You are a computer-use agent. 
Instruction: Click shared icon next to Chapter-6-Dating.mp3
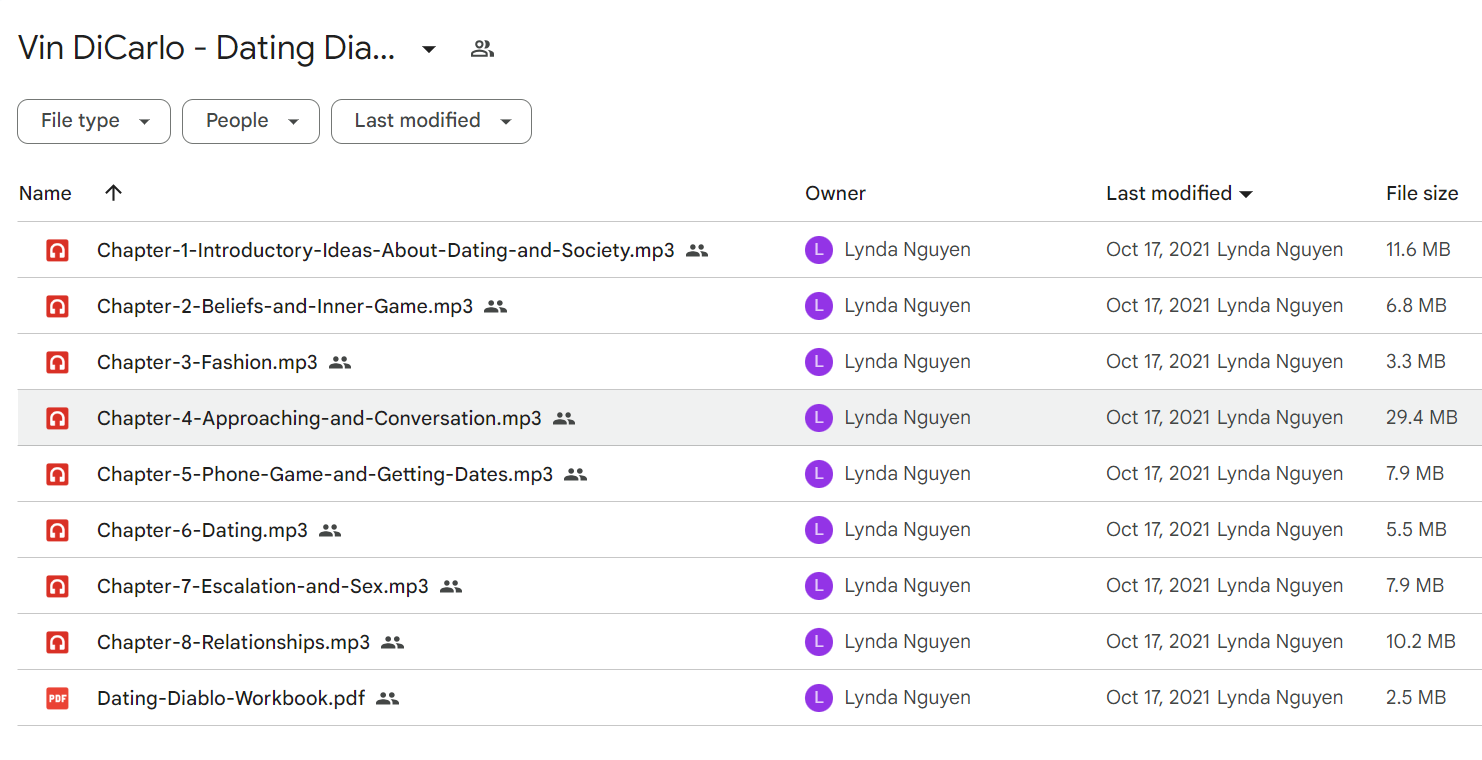[330, 531]
